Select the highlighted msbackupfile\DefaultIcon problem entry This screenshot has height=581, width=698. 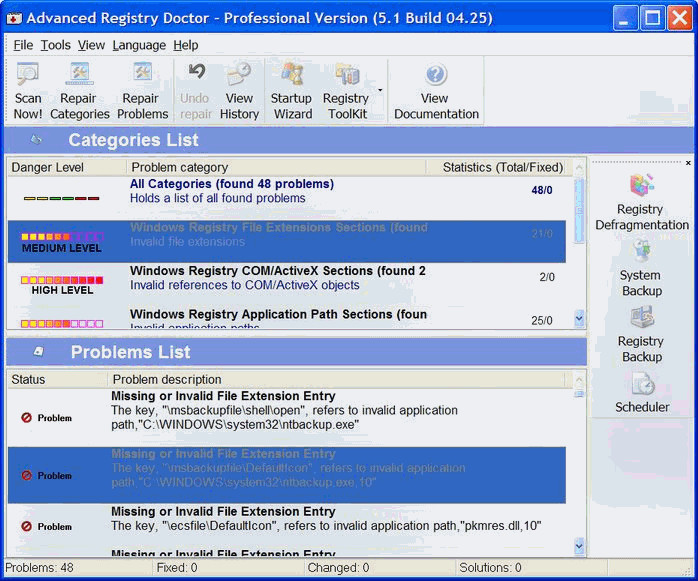287,475
